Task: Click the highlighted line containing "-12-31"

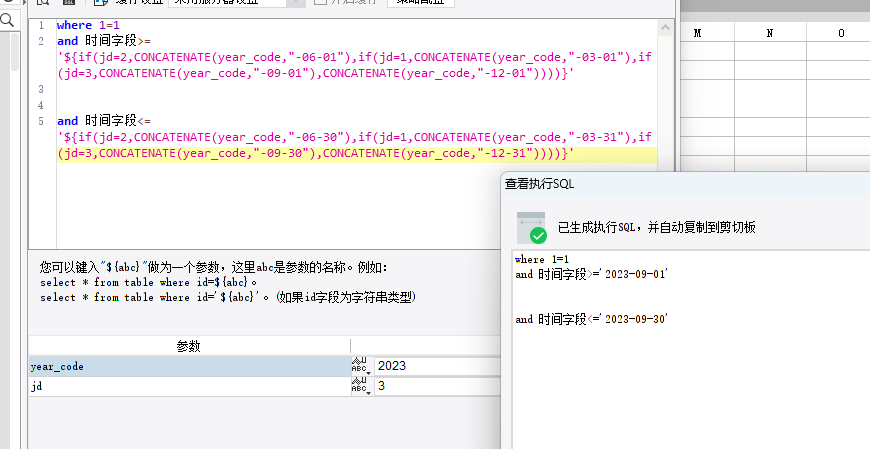Action: click(x=315, y=153)
